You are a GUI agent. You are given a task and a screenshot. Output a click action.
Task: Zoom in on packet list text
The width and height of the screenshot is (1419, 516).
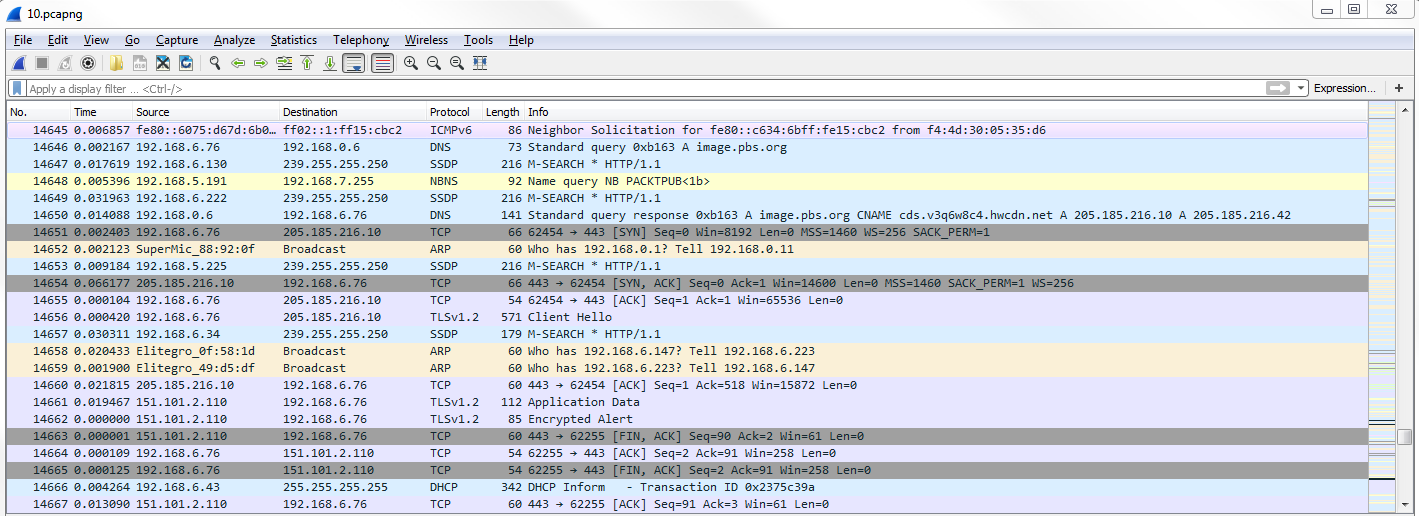pyautogui.click(x=410, y=63)
